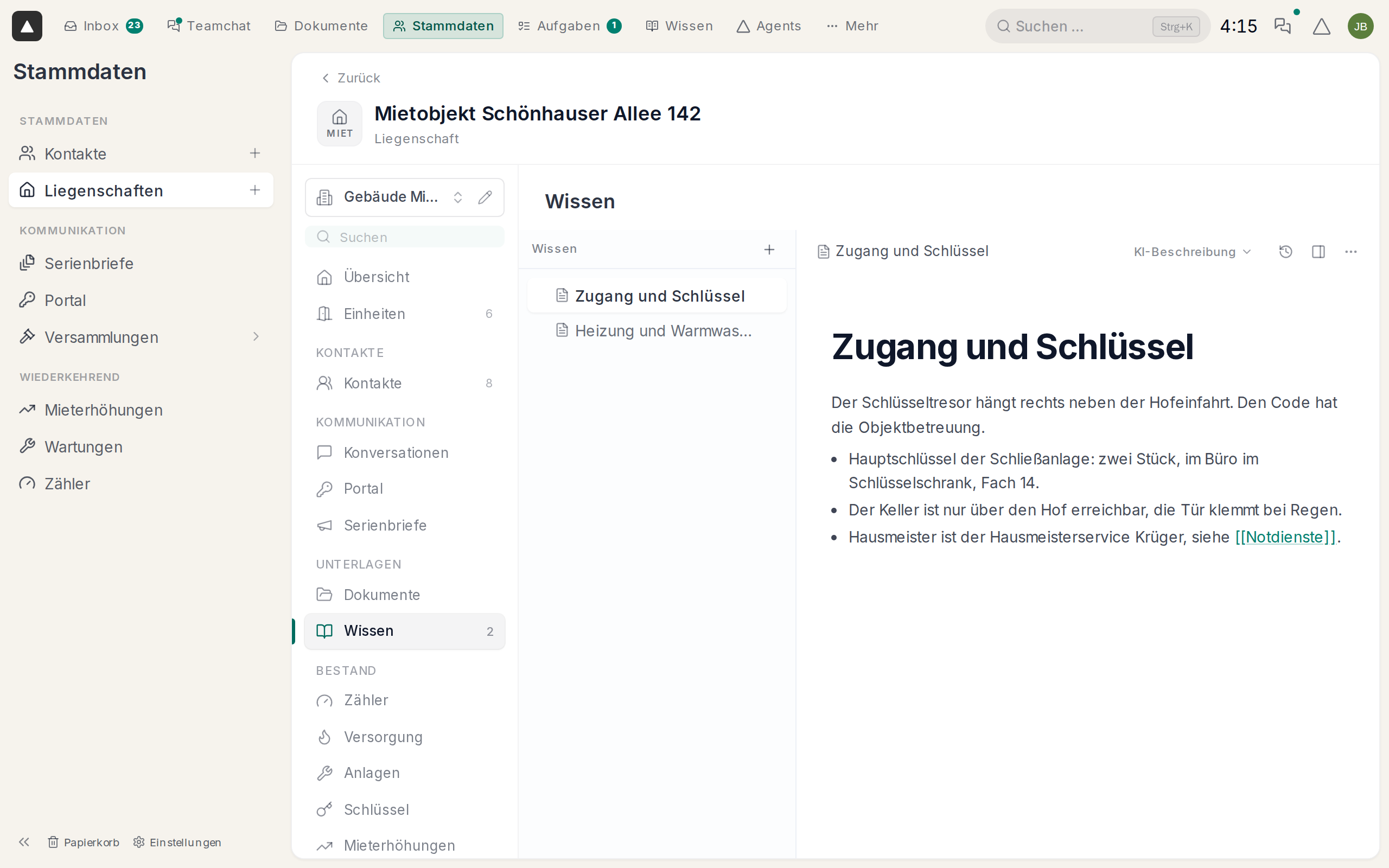The width and height of the screenshot is (1389, 868).
Task: Open Portal in property navigation
Action: coord(405,489)
